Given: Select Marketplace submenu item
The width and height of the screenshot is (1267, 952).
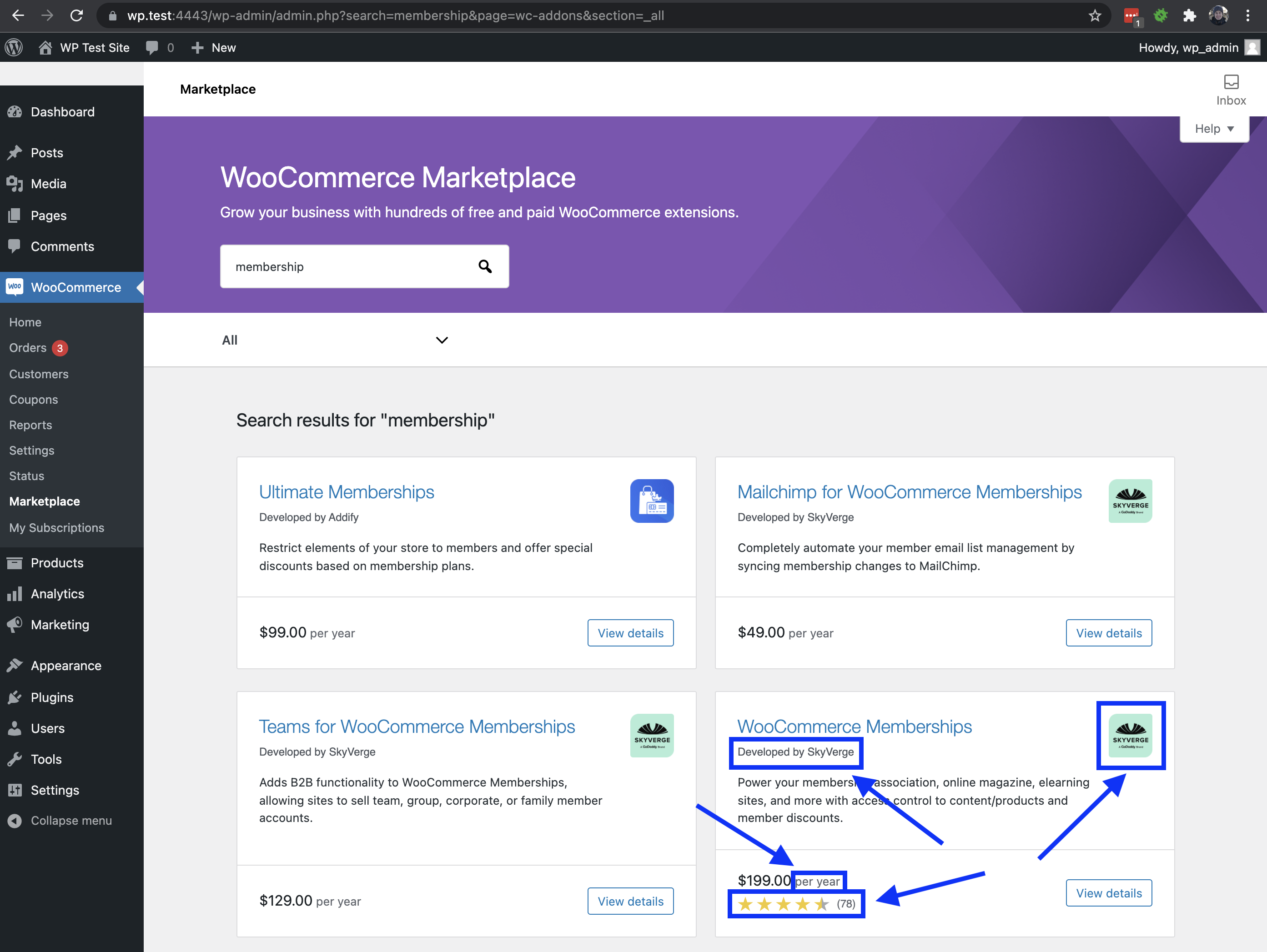Looking at the screenshot, I should point(44,501).
